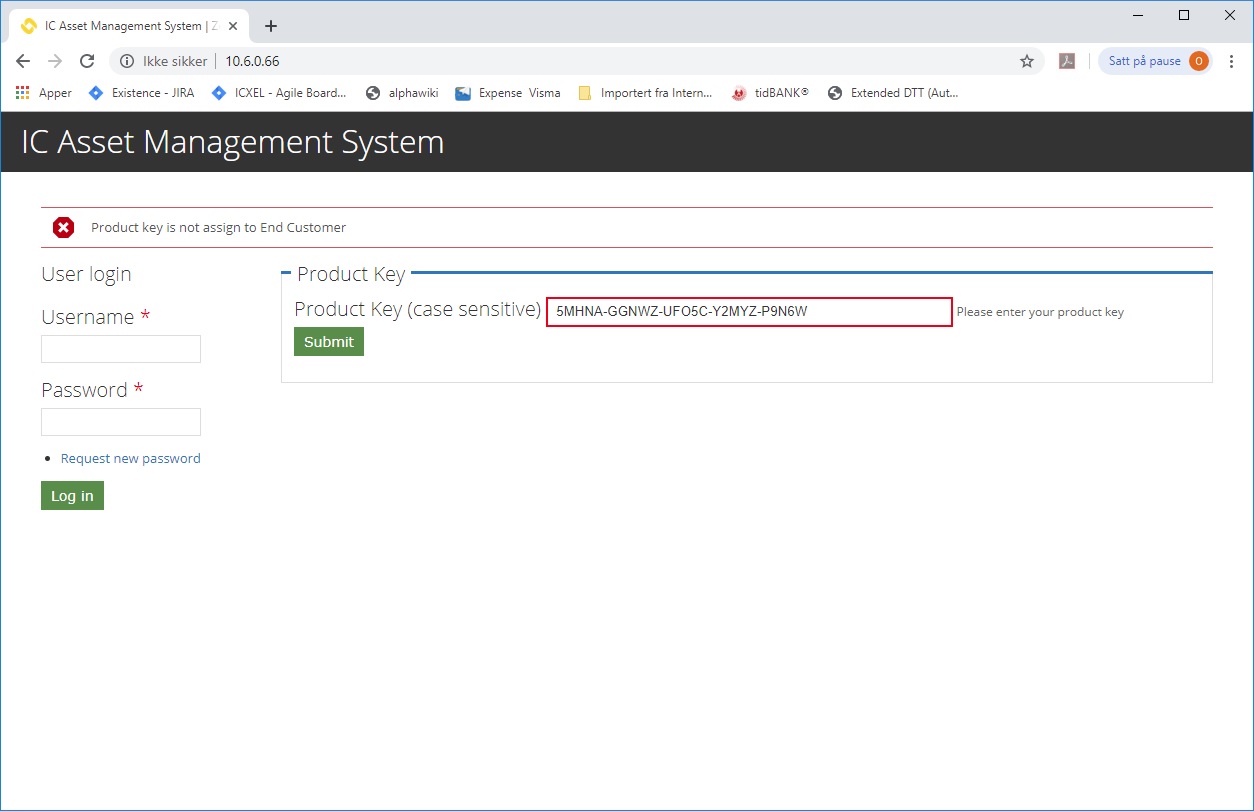Click the 'Ikke sikker' site info icon
The width and height of the screenshot is (1254, 811).
click(127, 61)
